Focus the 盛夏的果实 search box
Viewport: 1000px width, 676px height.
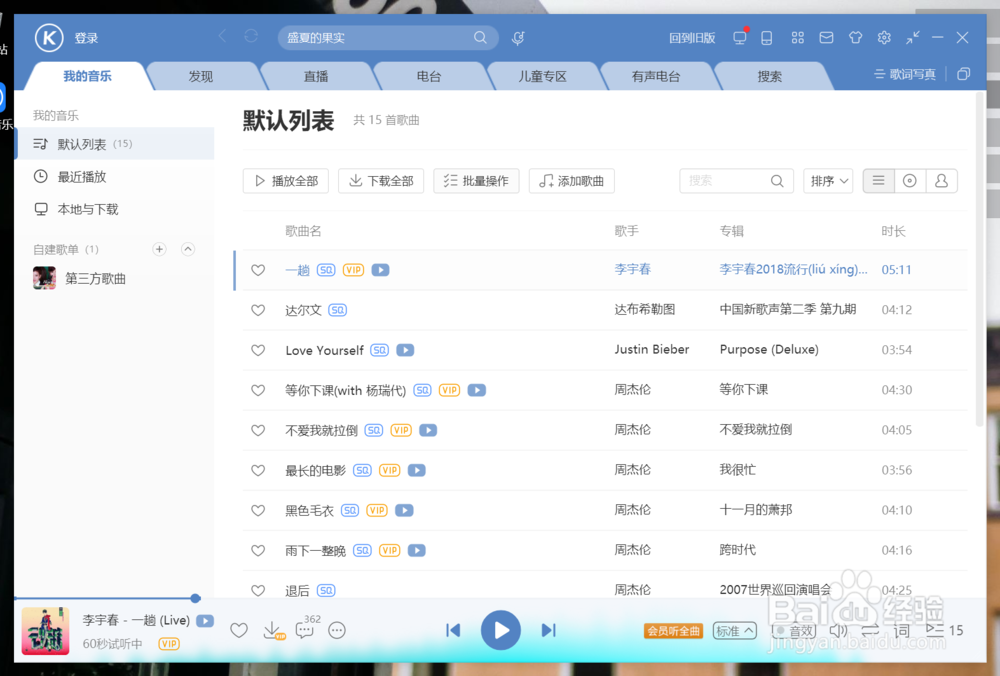click(388, 38)
